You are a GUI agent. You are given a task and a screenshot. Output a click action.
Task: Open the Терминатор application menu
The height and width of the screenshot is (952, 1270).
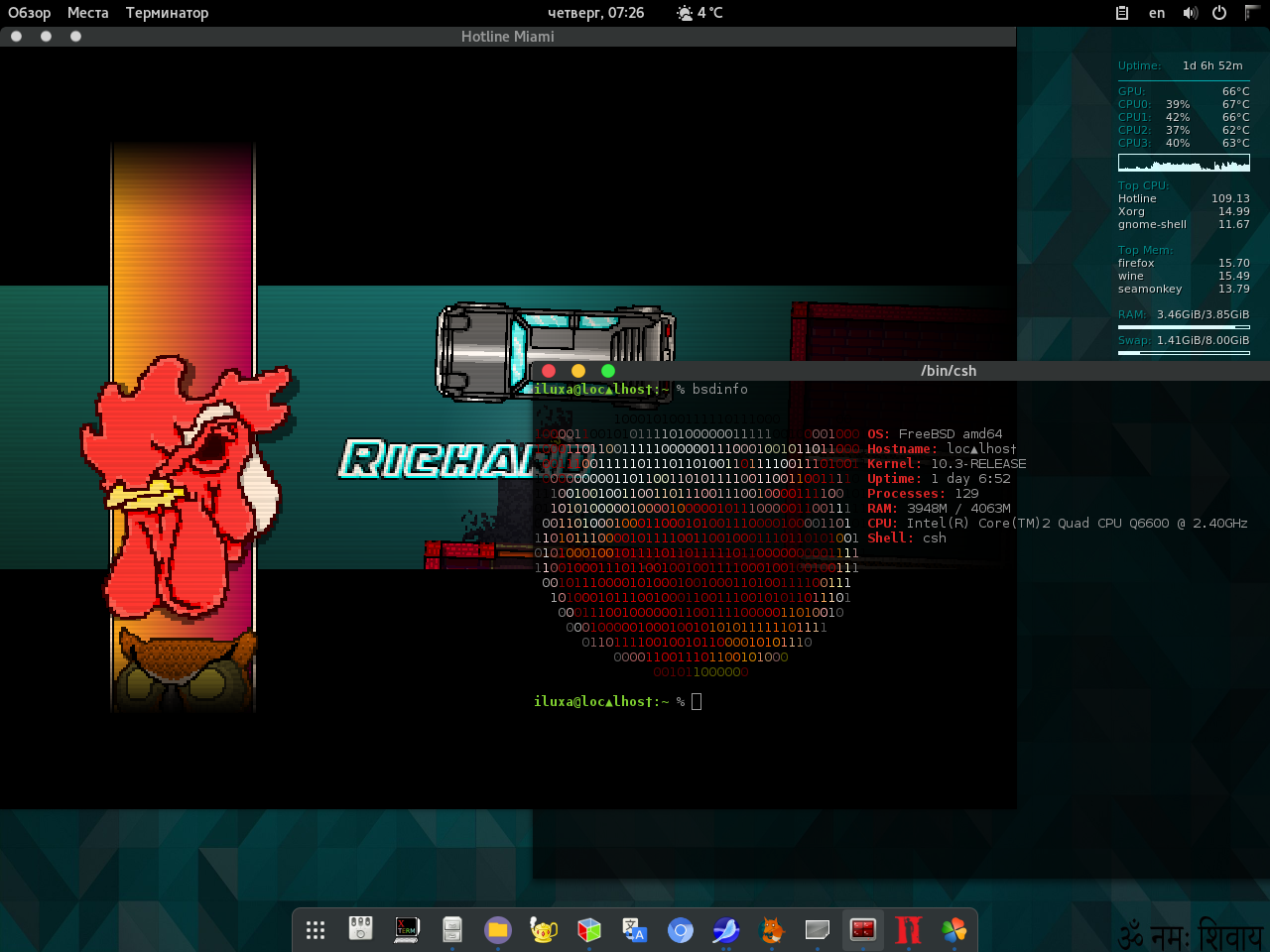(x=167, y=13)
